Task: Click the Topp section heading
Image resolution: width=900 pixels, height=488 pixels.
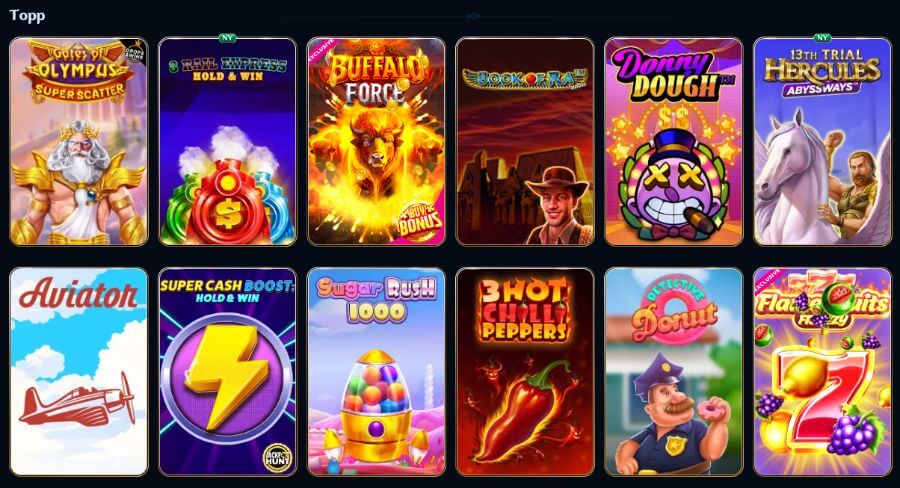Action: coord(28,16)
